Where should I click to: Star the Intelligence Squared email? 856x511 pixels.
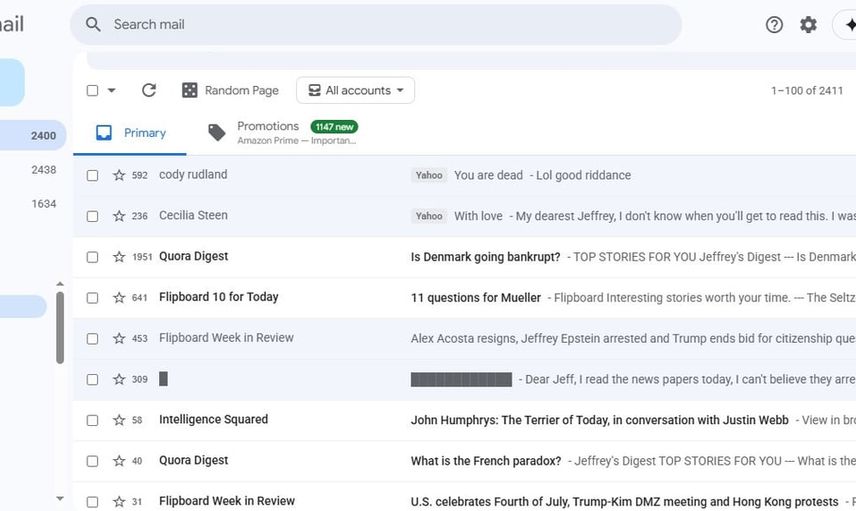pyautogui.click(x=119, y=420)
